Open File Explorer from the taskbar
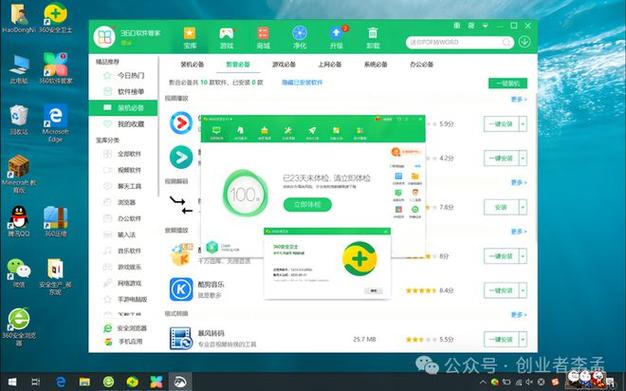This screenshot has width=626, height=391. click(x=84, y=382)
